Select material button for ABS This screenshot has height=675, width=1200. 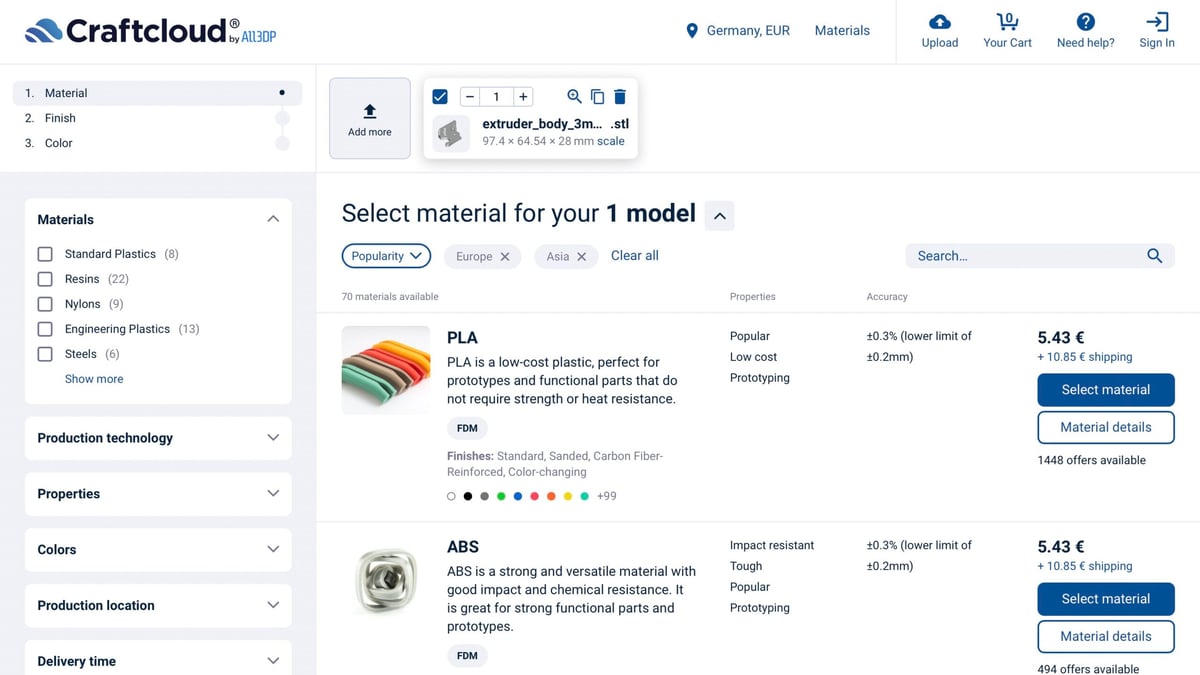(1106, 599)
